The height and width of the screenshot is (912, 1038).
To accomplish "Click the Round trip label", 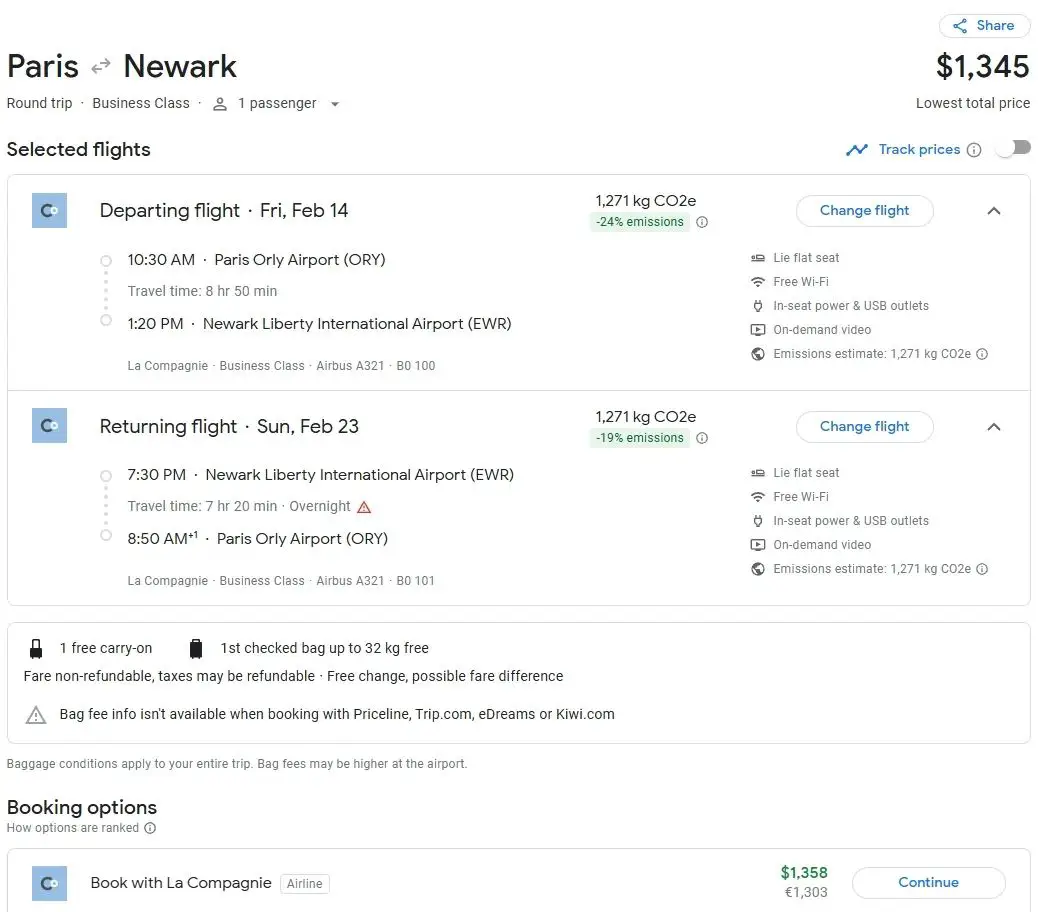I will [39, 104].
